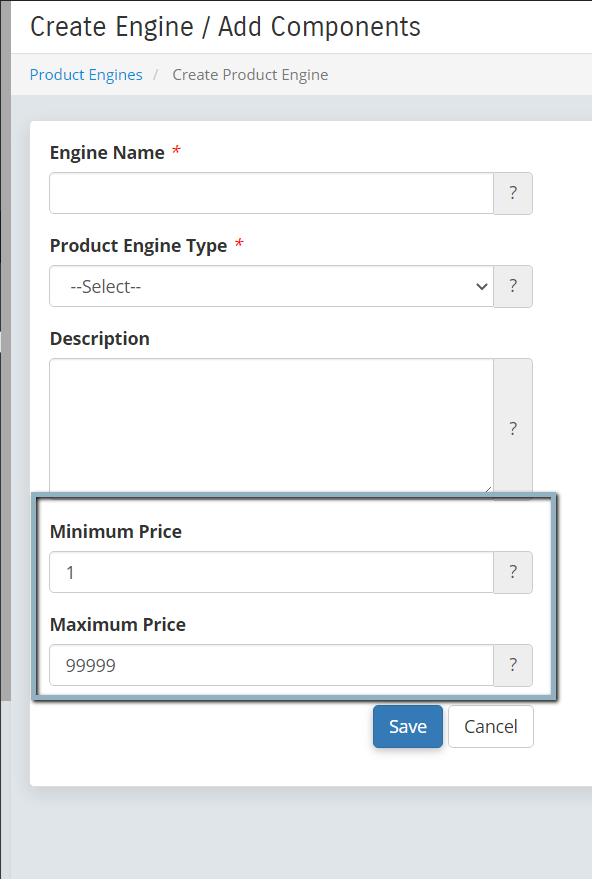Click the Engine Name label
Viewport: 592px width, 879px height.
tap(107, 152)
